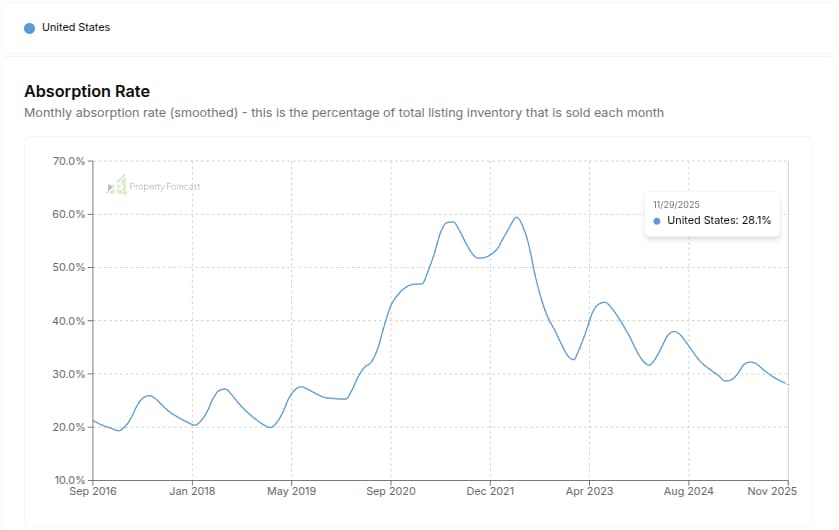Pick the May 2019 x-axis label

(291, 492)
